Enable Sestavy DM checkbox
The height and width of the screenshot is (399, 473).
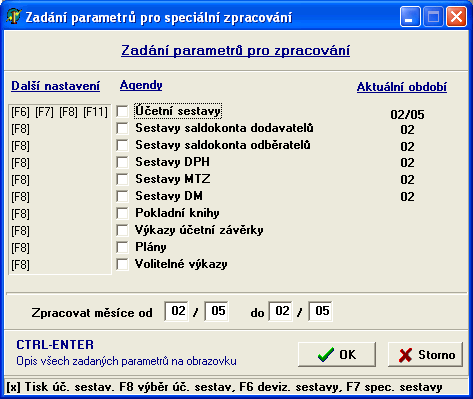(x=122, y=196)
